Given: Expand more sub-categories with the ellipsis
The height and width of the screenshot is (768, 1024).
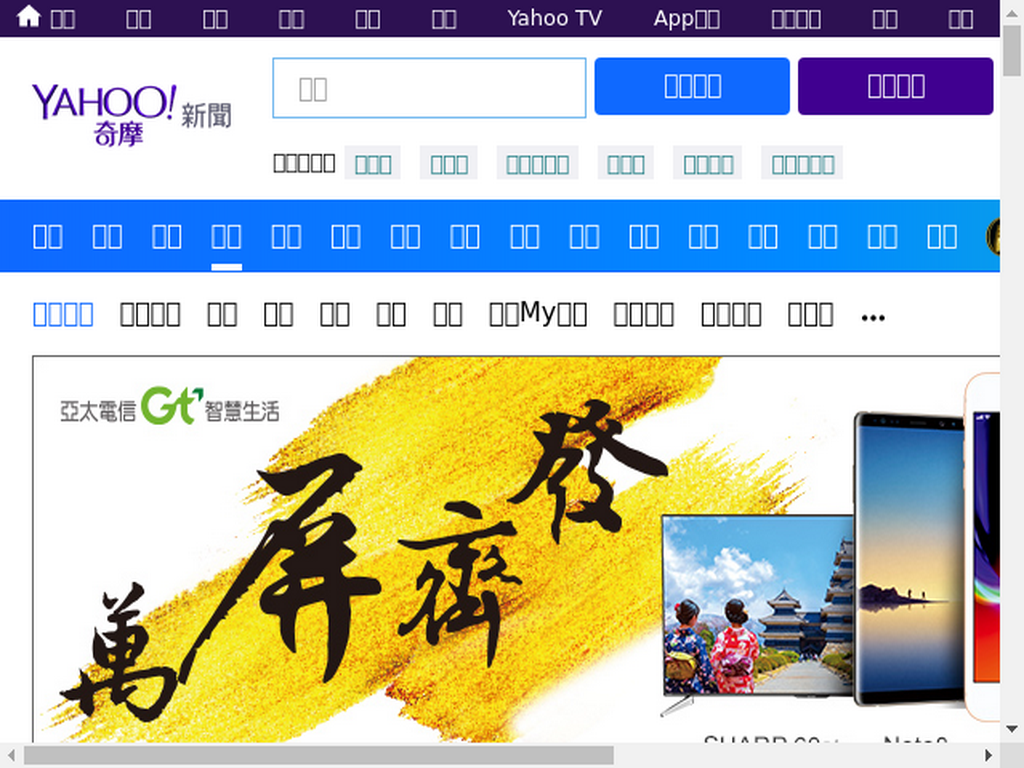Looking at the screenshot, I should point(872,318).
